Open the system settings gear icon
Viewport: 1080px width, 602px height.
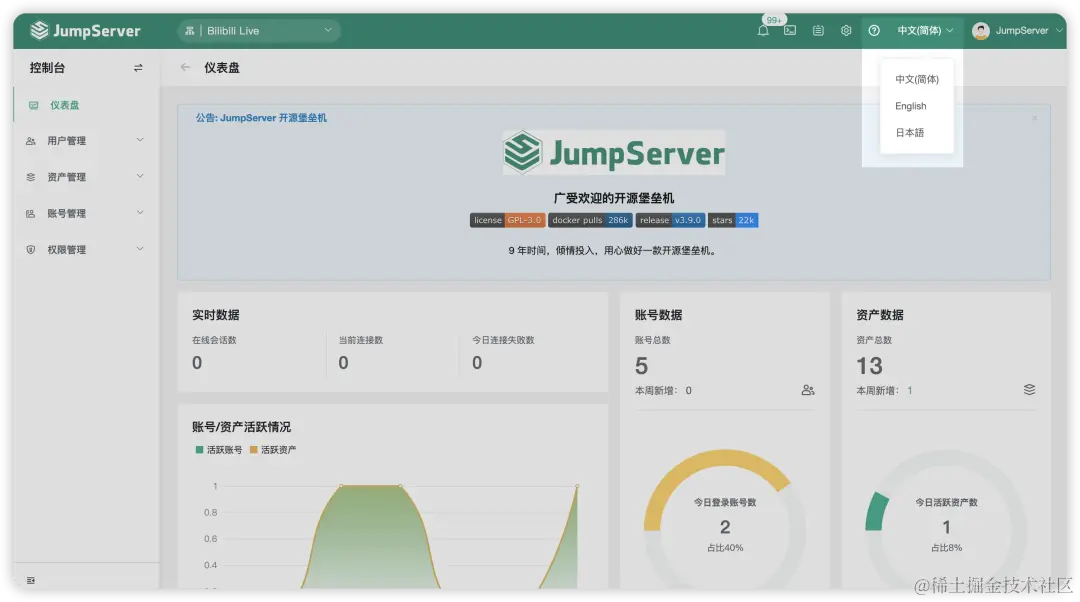(x=846, y=30)
